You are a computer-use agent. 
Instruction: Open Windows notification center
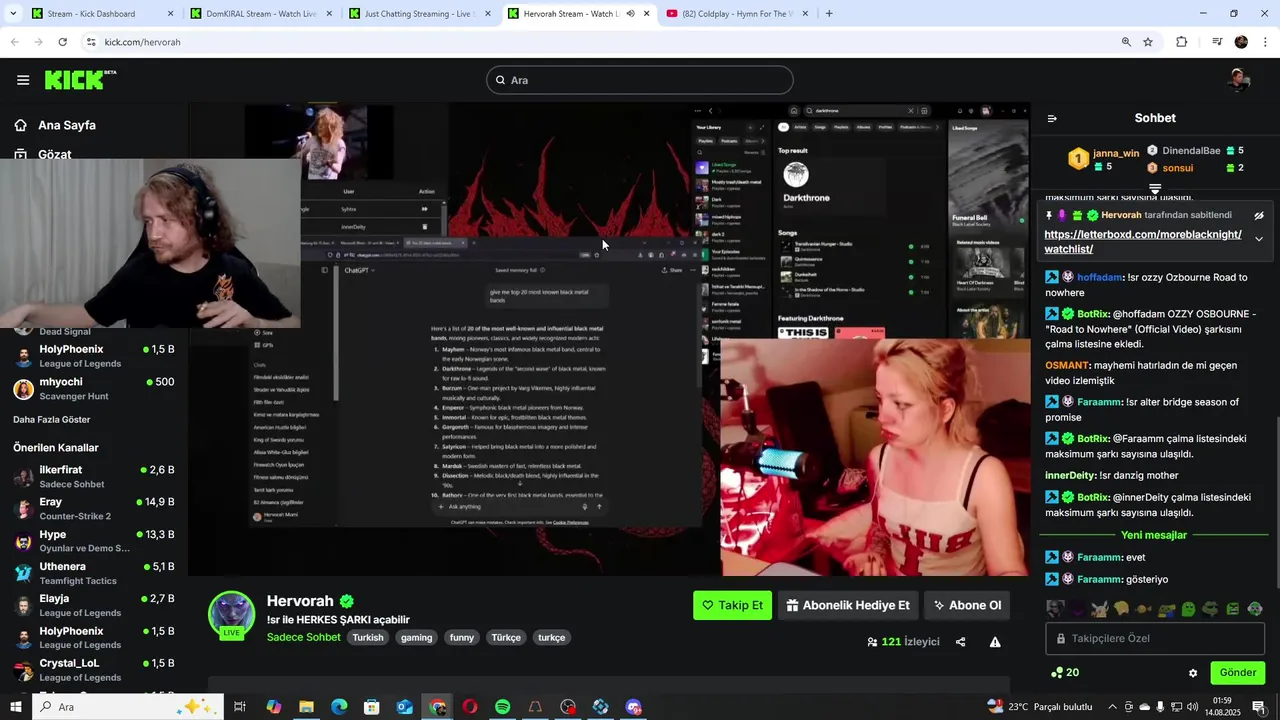click(1258, 707)
